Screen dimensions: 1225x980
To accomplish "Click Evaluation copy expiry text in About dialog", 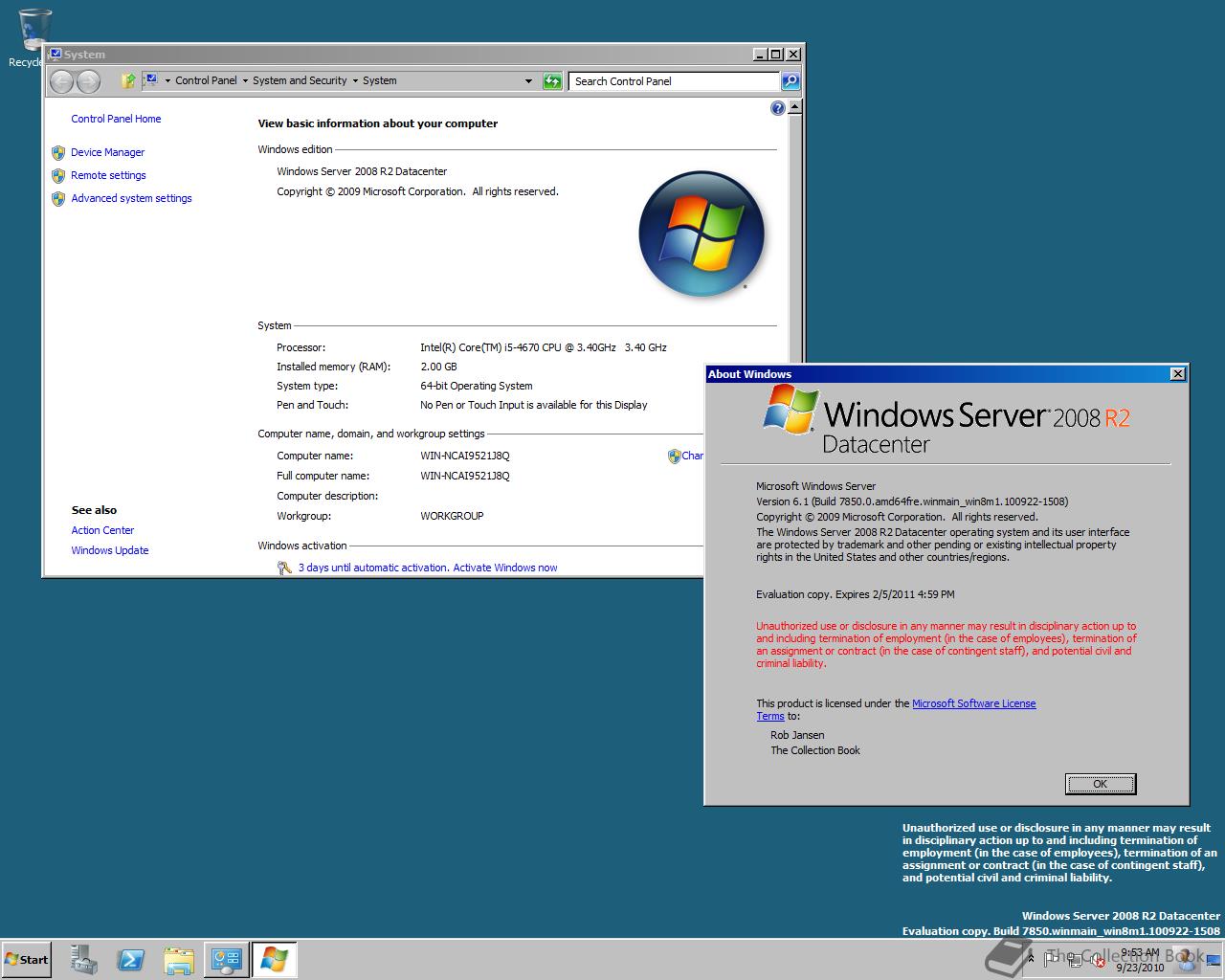I will (856, 594).
